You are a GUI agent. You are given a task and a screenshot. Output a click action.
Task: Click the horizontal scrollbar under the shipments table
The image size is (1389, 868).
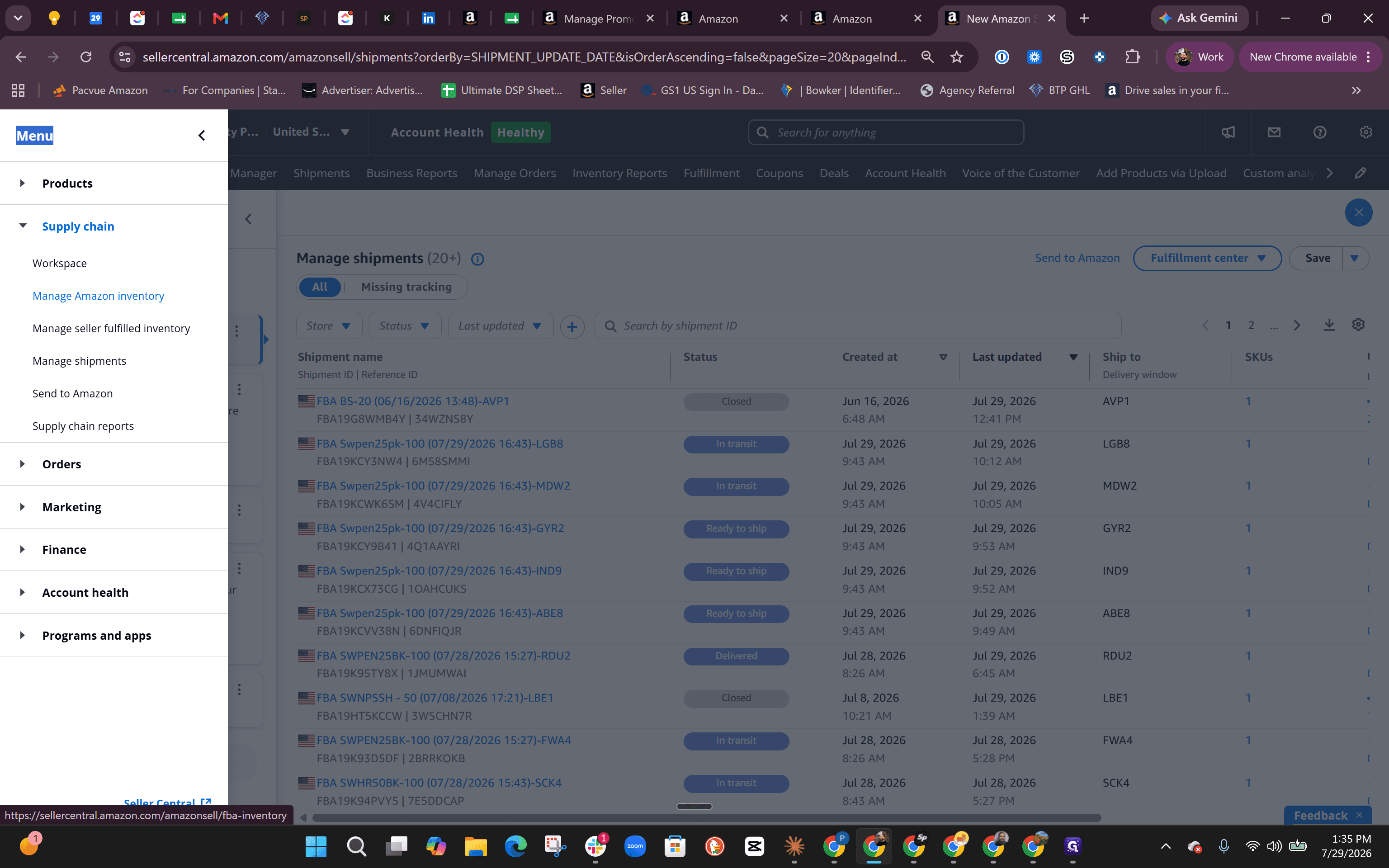[706, 817]
